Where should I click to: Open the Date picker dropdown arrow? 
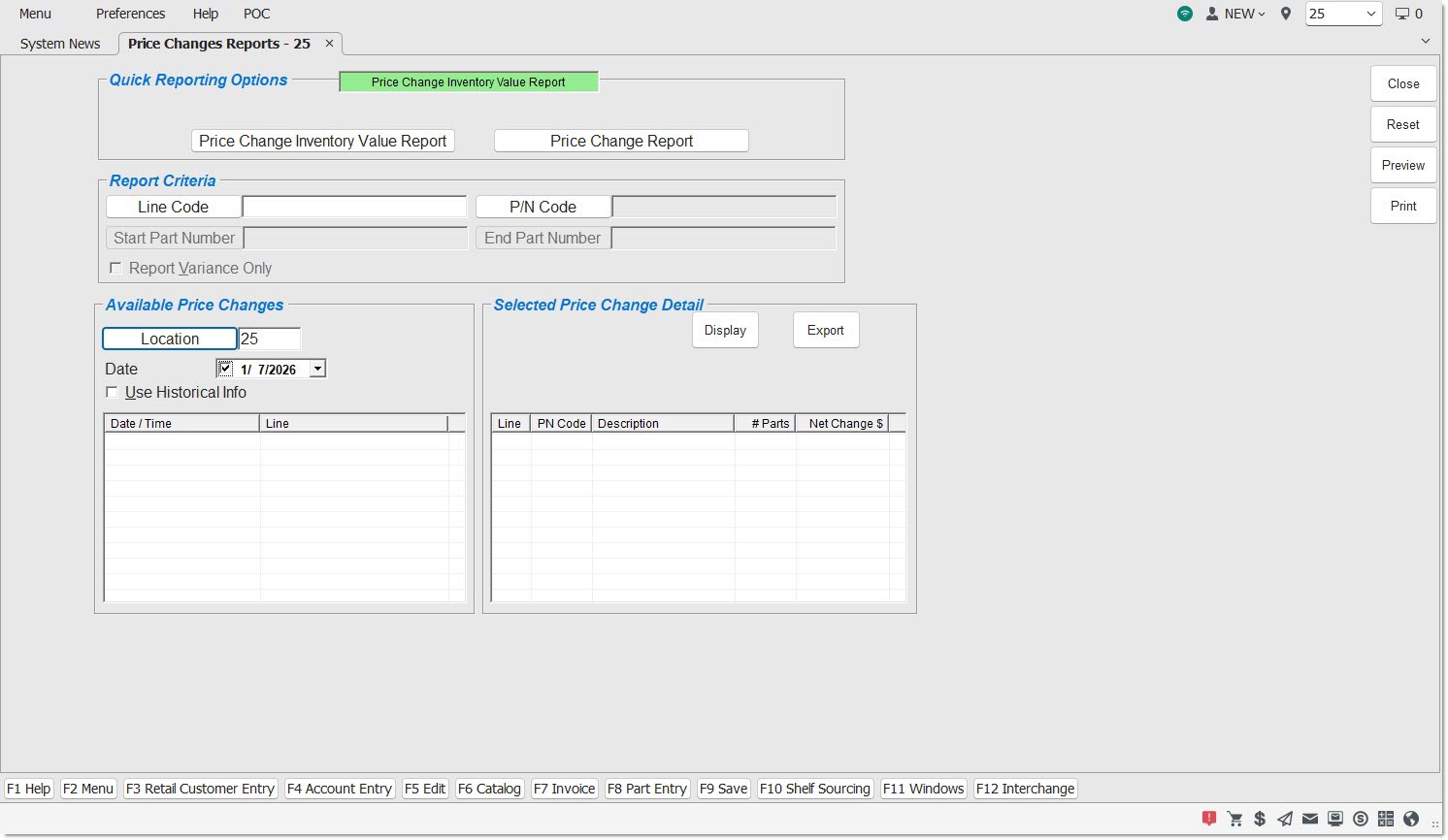tap(316, 369)
